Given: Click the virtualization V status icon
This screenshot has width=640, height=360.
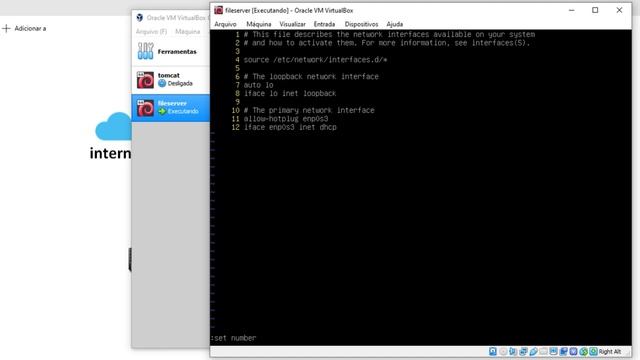Looking at the screenshot, I should (x=573, y=351).
